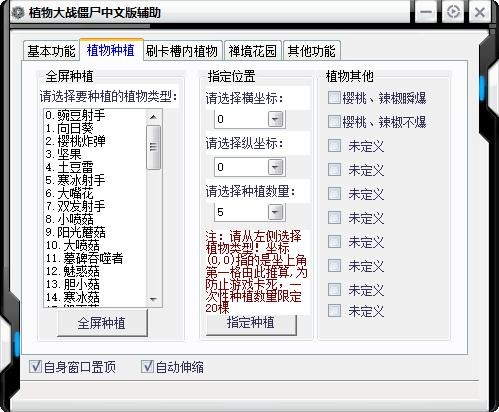This screenshot has height=412, width=499.
Task: Click the plant list scrollbar thumb
Action: coord(153,147)
